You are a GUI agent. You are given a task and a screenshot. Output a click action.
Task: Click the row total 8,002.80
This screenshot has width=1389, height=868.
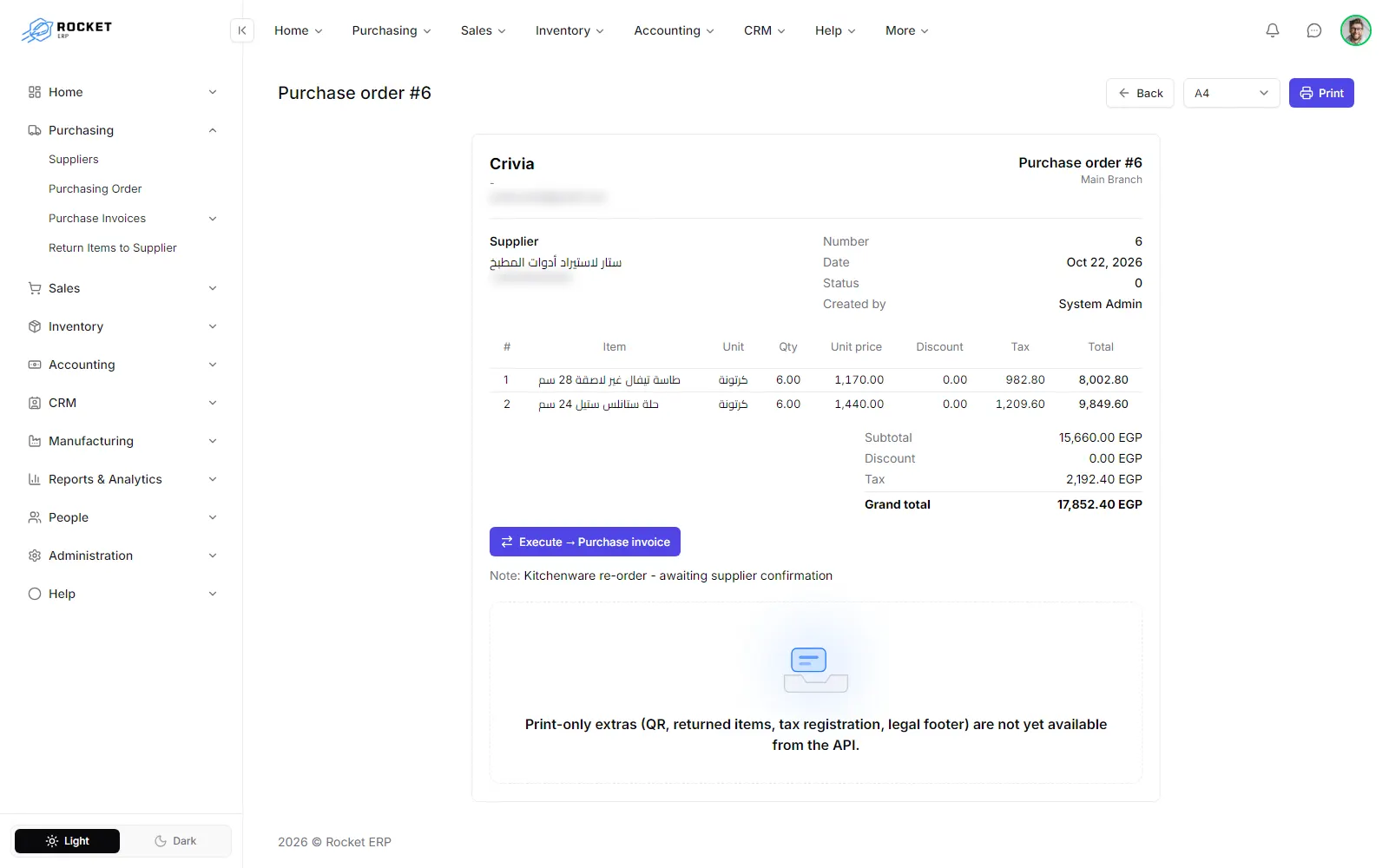coord(1103,380)
